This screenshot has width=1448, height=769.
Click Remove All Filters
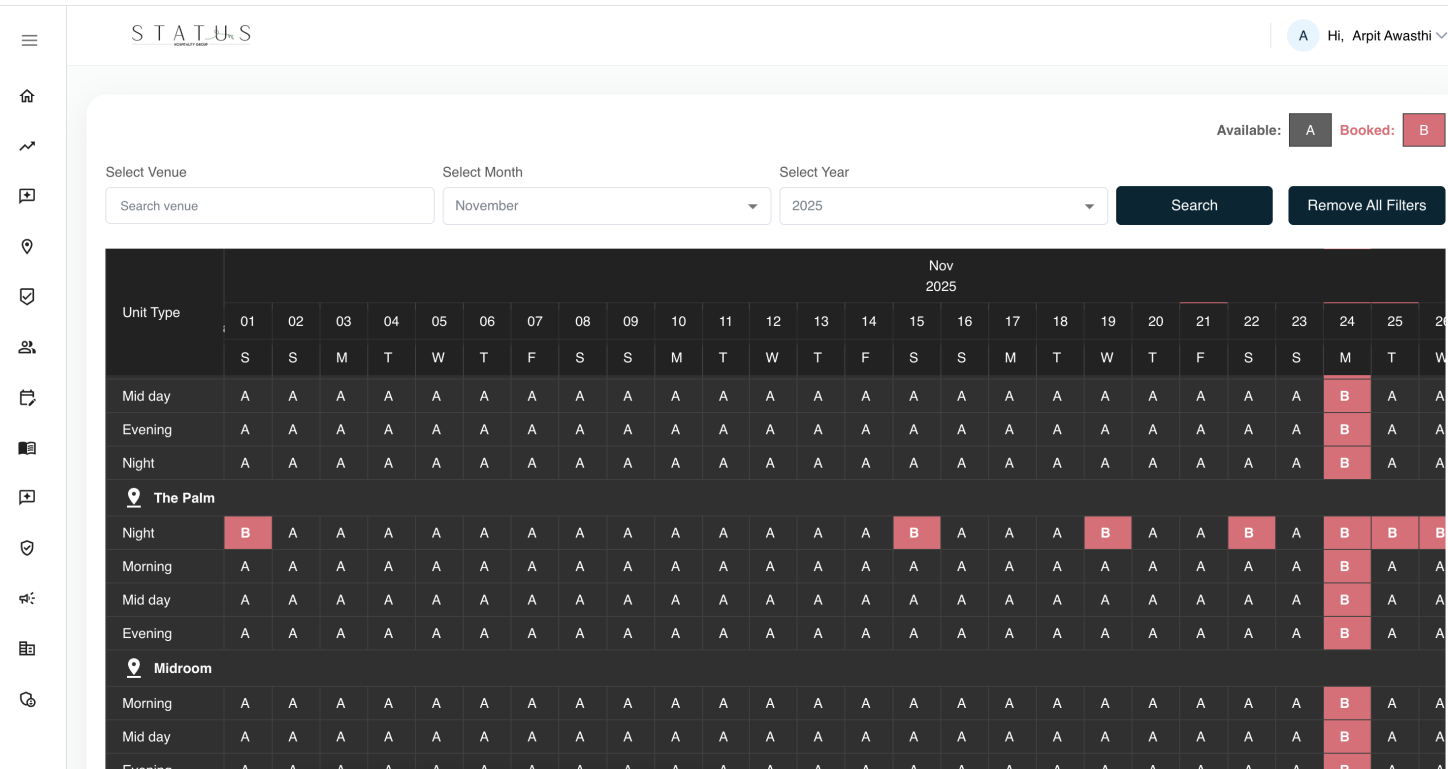(x=1366, y=205)
